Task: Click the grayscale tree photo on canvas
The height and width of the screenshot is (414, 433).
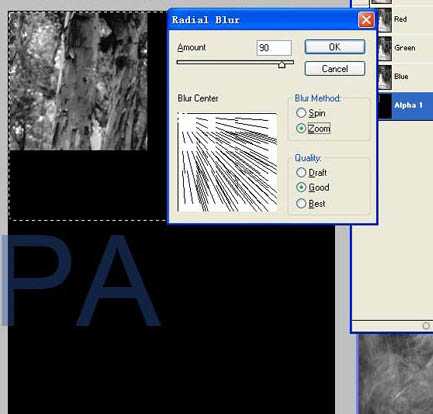Action: pos(78,81)
